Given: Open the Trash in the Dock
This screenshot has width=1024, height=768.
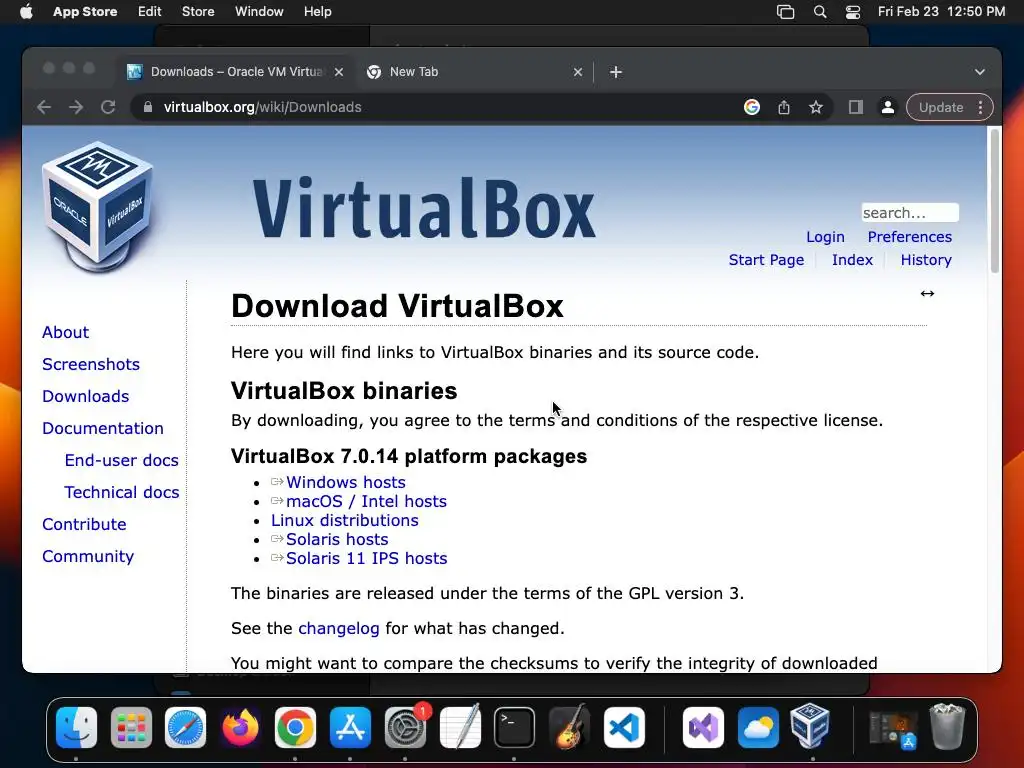Looking at the screenshot, I should click(x=948, y=727).
